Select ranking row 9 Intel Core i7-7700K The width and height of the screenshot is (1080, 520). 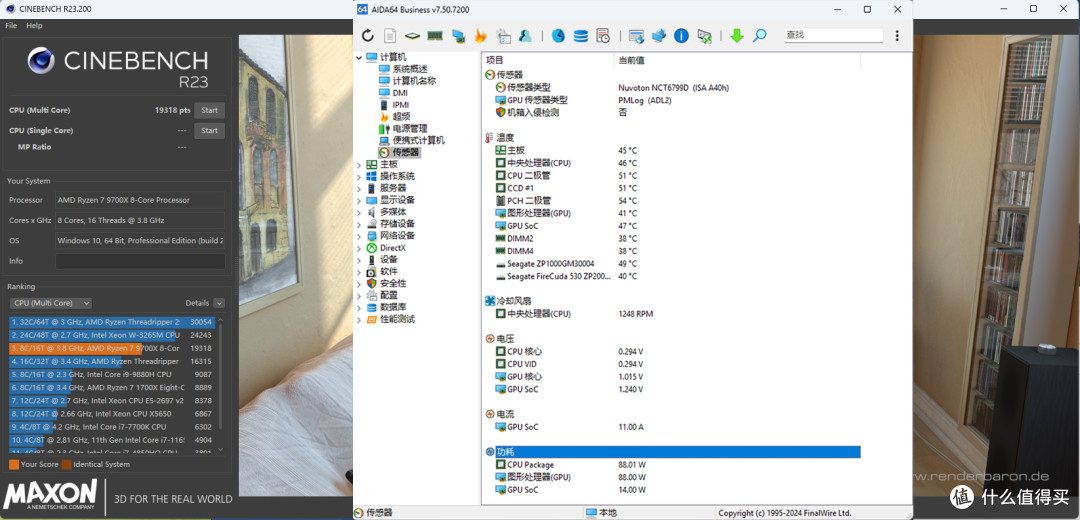pos(112,426)
